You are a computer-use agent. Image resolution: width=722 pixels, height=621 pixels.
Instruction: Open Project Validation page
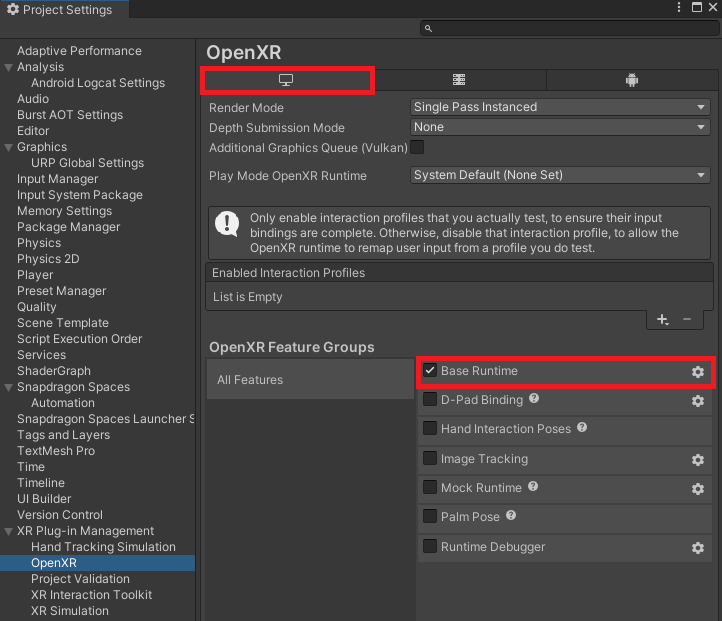click(80, 579)
